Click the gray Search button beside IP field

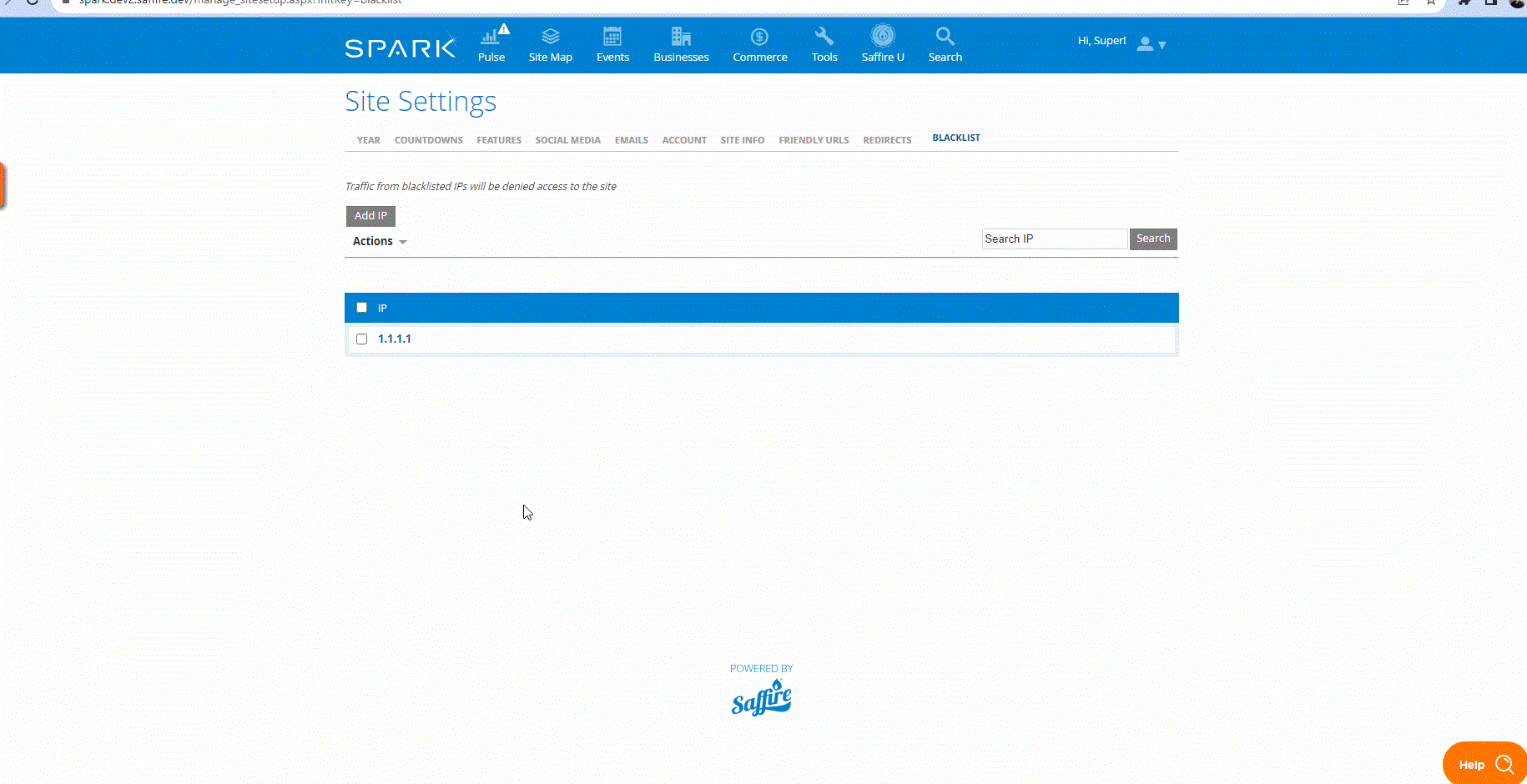point(1152,239)
